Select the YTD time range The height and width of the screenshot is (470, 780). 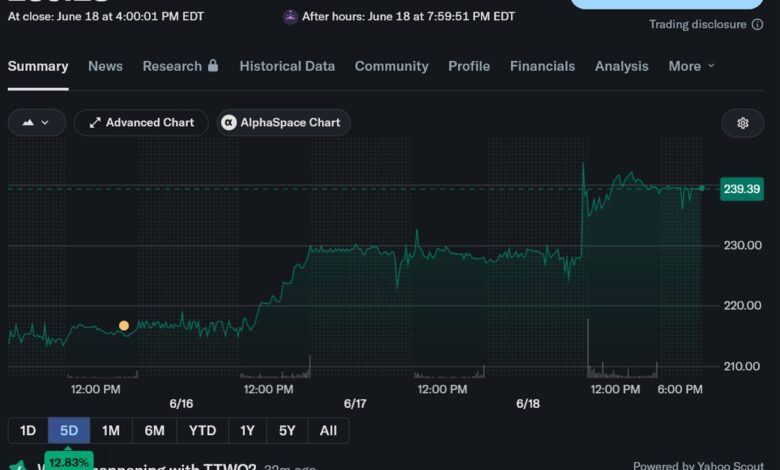(x=202, y=430)
